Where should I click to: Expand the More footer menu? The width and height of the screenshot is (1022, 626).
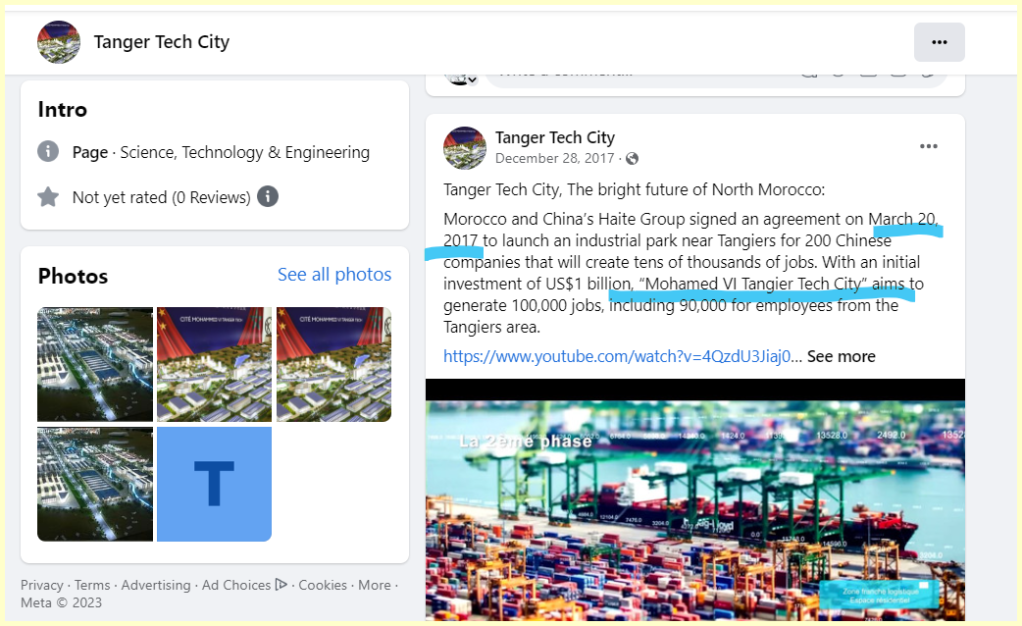(x=374, y=585)
